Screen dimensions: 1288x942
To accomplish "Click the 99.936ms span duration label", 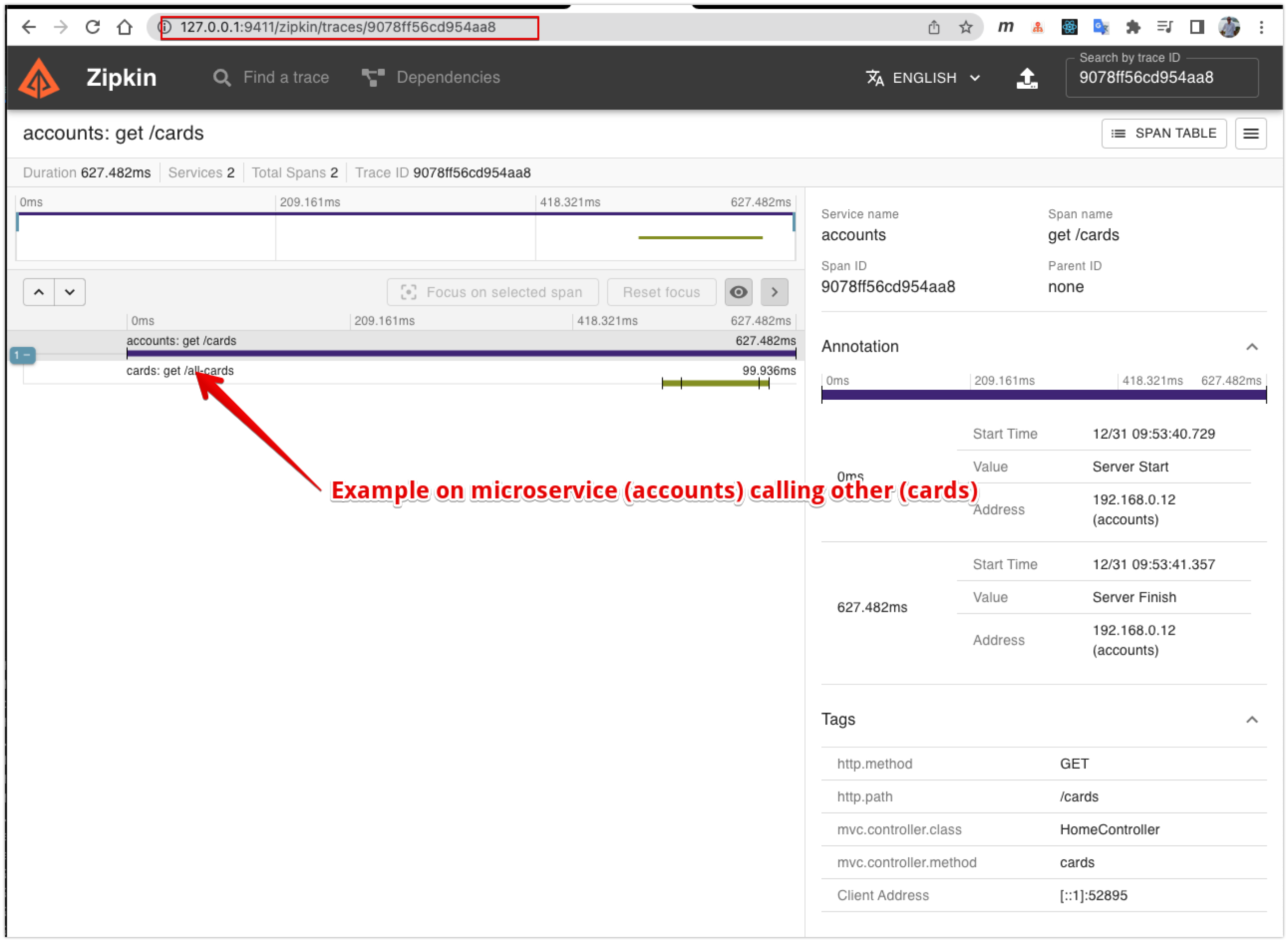I will tap(769, 371).
